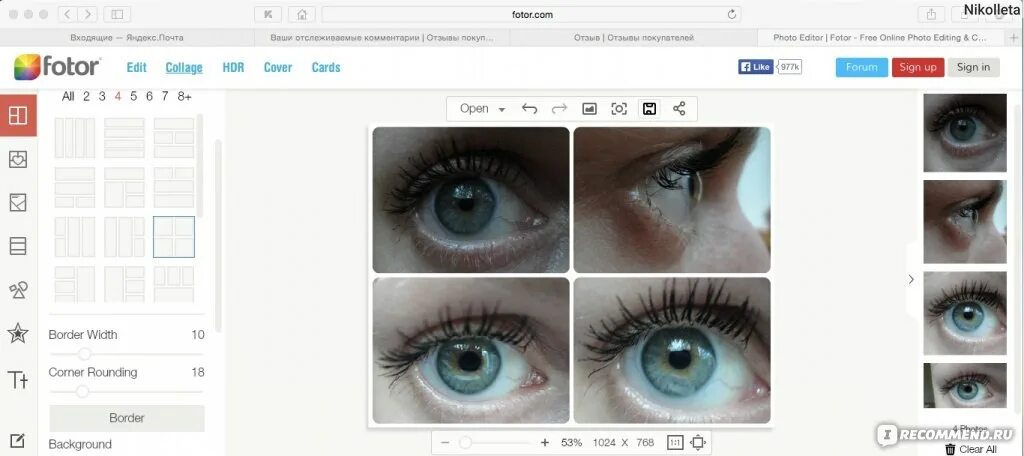Open the Forum link
This screenshot has height=456, width=1024.
tap(861, 67)
